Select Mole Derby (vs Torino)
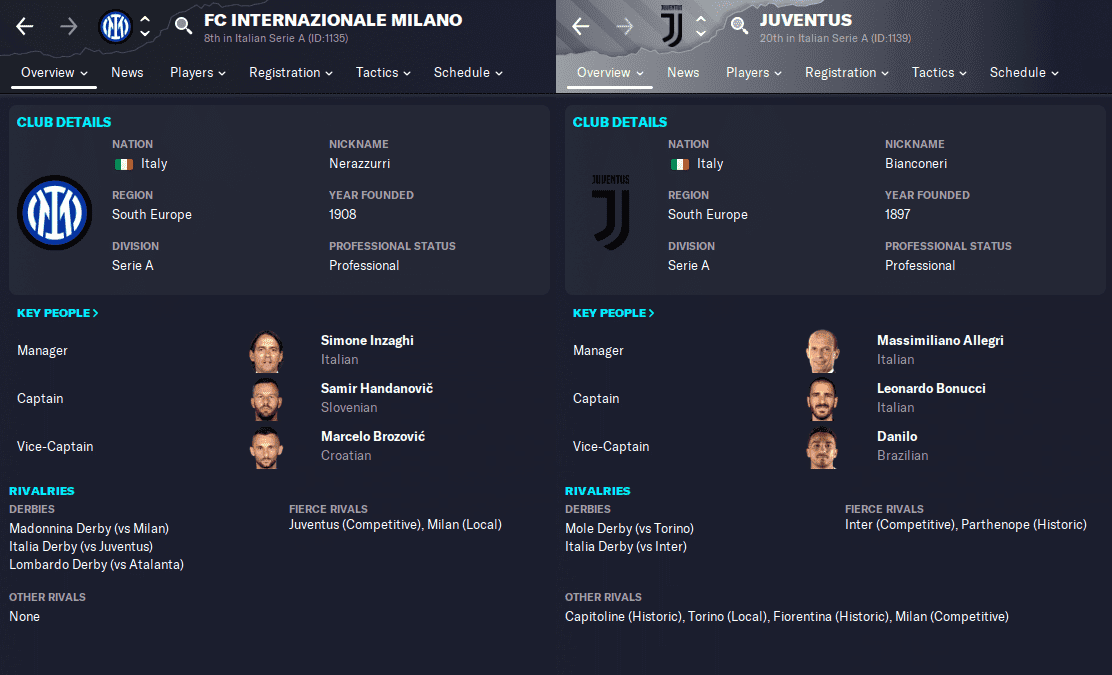Screen dimensions: 1112x675 click(629, 528)
